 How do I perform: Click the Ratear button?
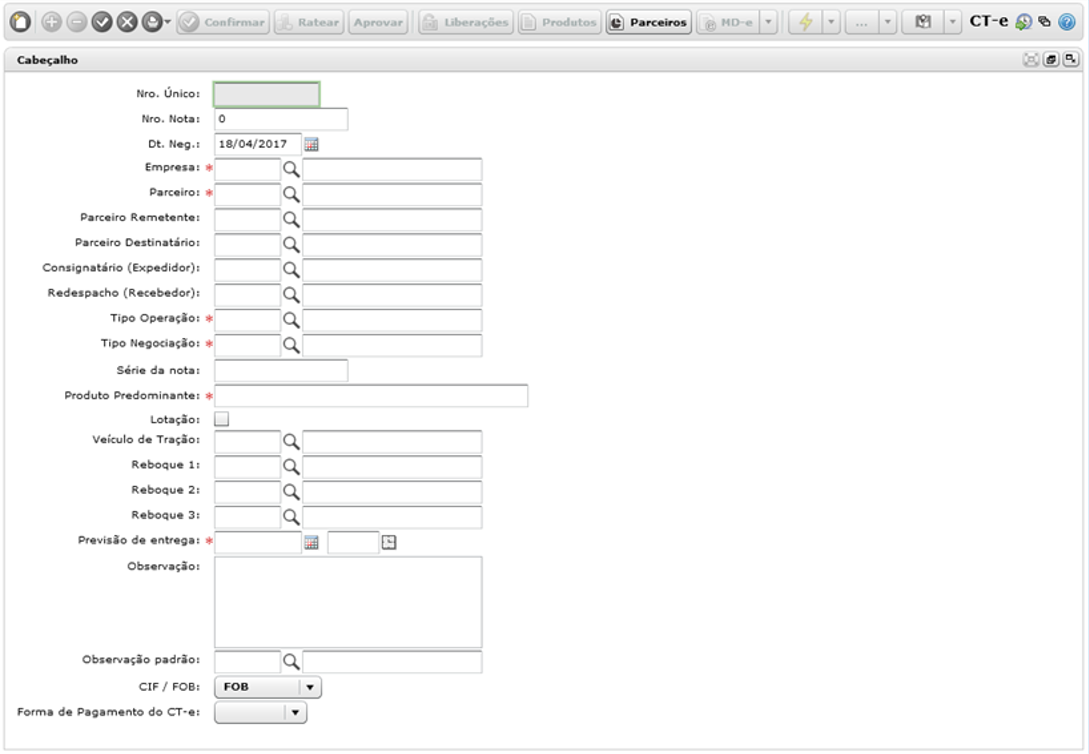[309, 22]
